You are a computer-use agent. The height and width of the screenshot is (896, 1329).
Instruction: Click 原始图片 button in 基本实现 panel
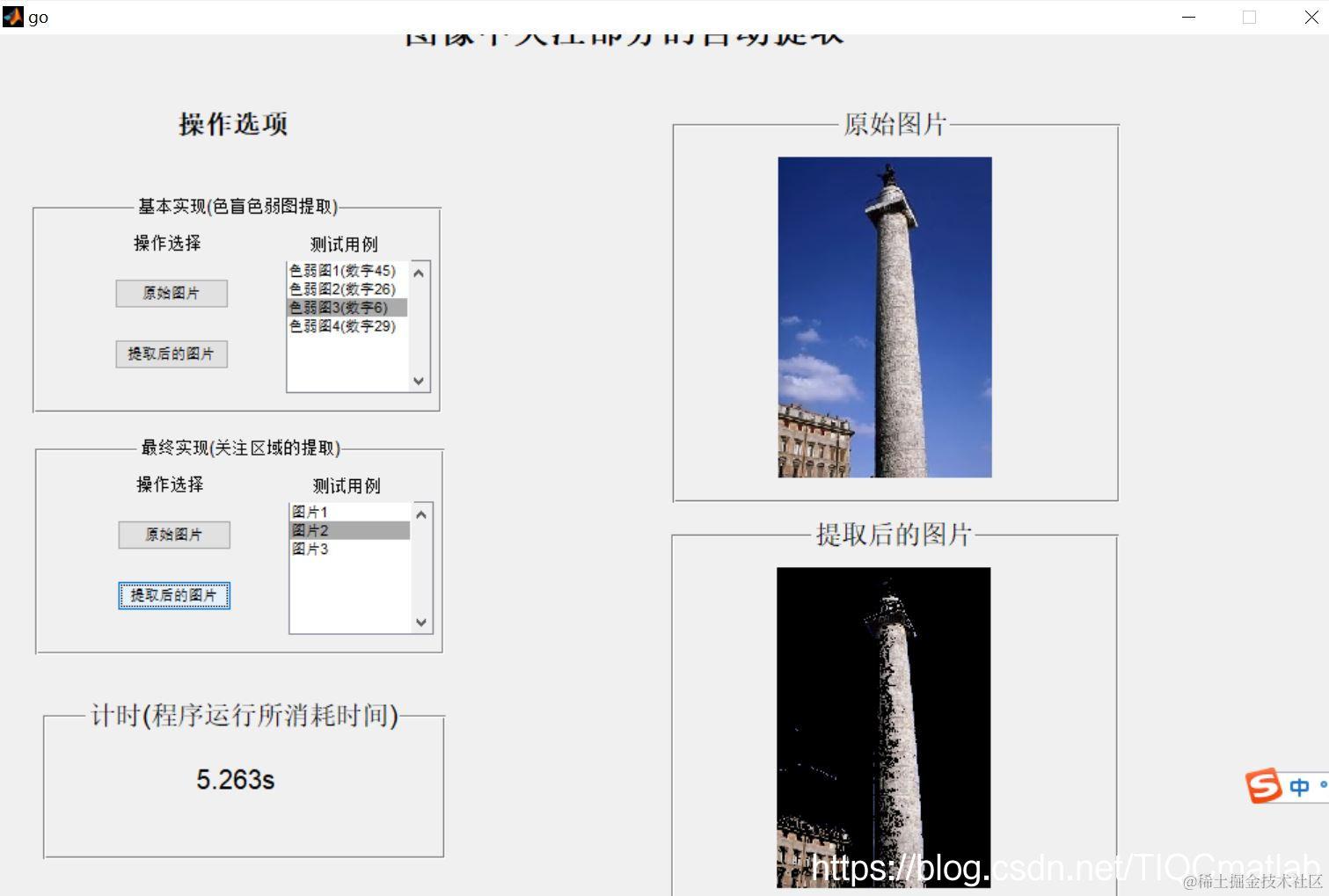[171, 293]
